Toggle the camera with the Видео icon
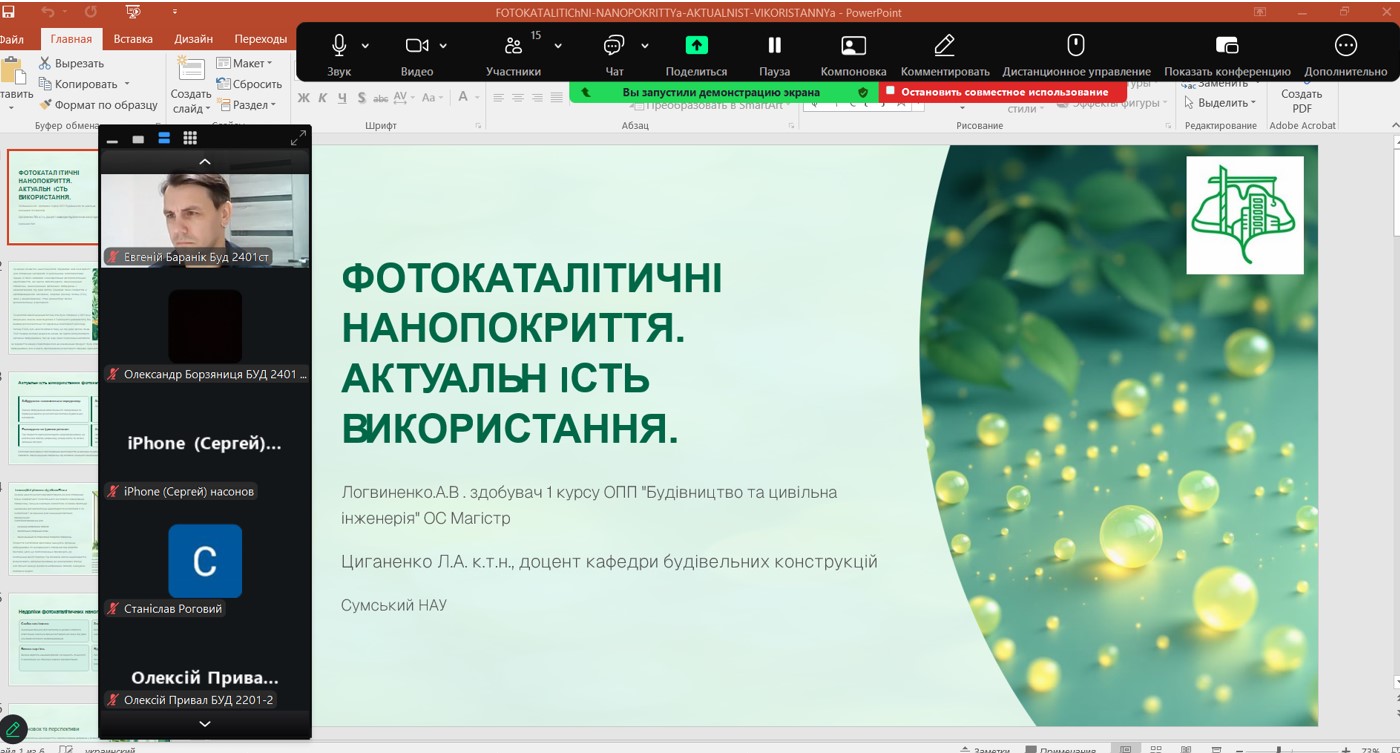The width and height of the screenshot is (1400, 753). click(416, 46)
